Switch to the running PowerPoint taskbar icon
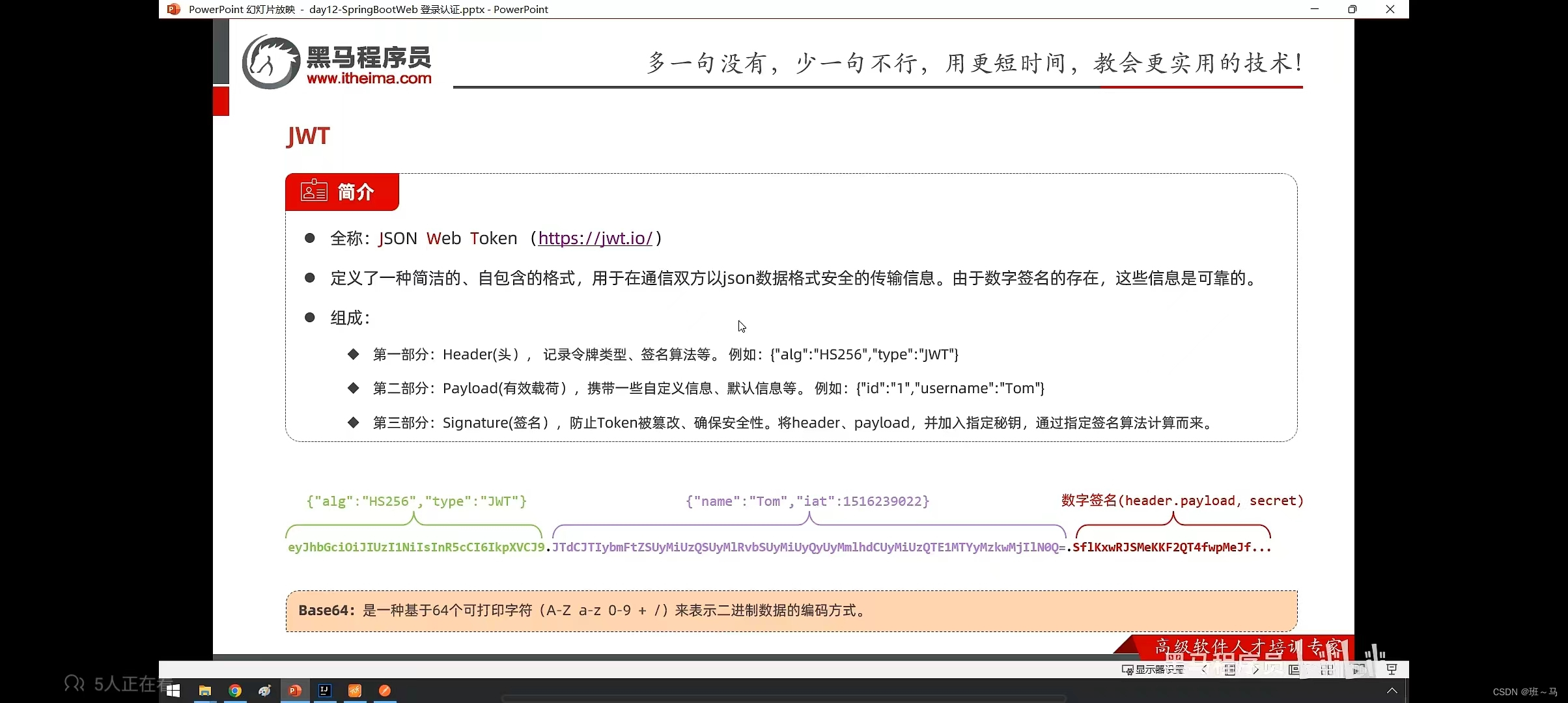This screenshot has width=1568, height=703. click(295, 691)
